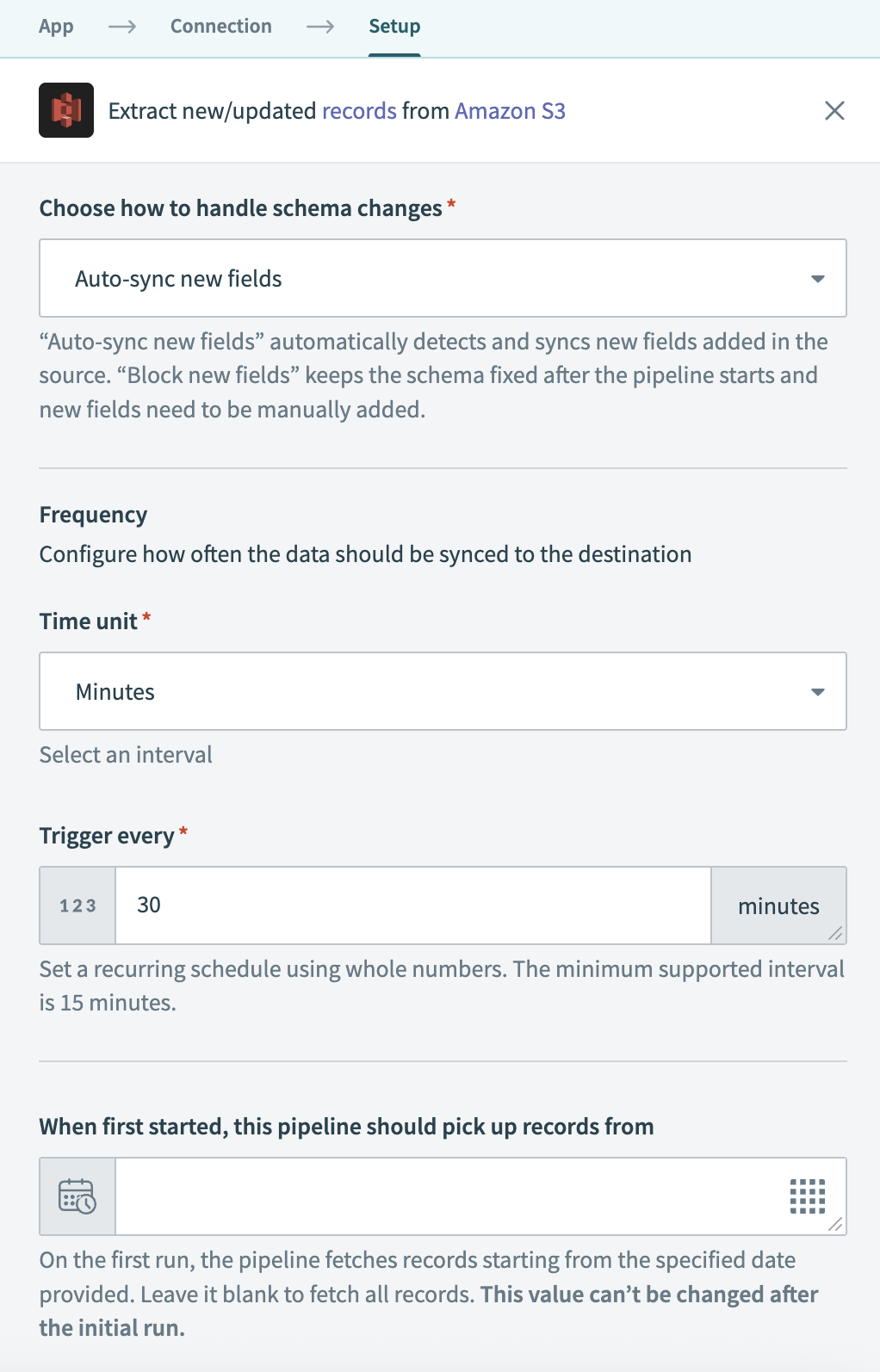Viewport: 880px width, 1372px height.
Task: Click the dropdown caret on the Time unit field
Action: click(818, 691)
